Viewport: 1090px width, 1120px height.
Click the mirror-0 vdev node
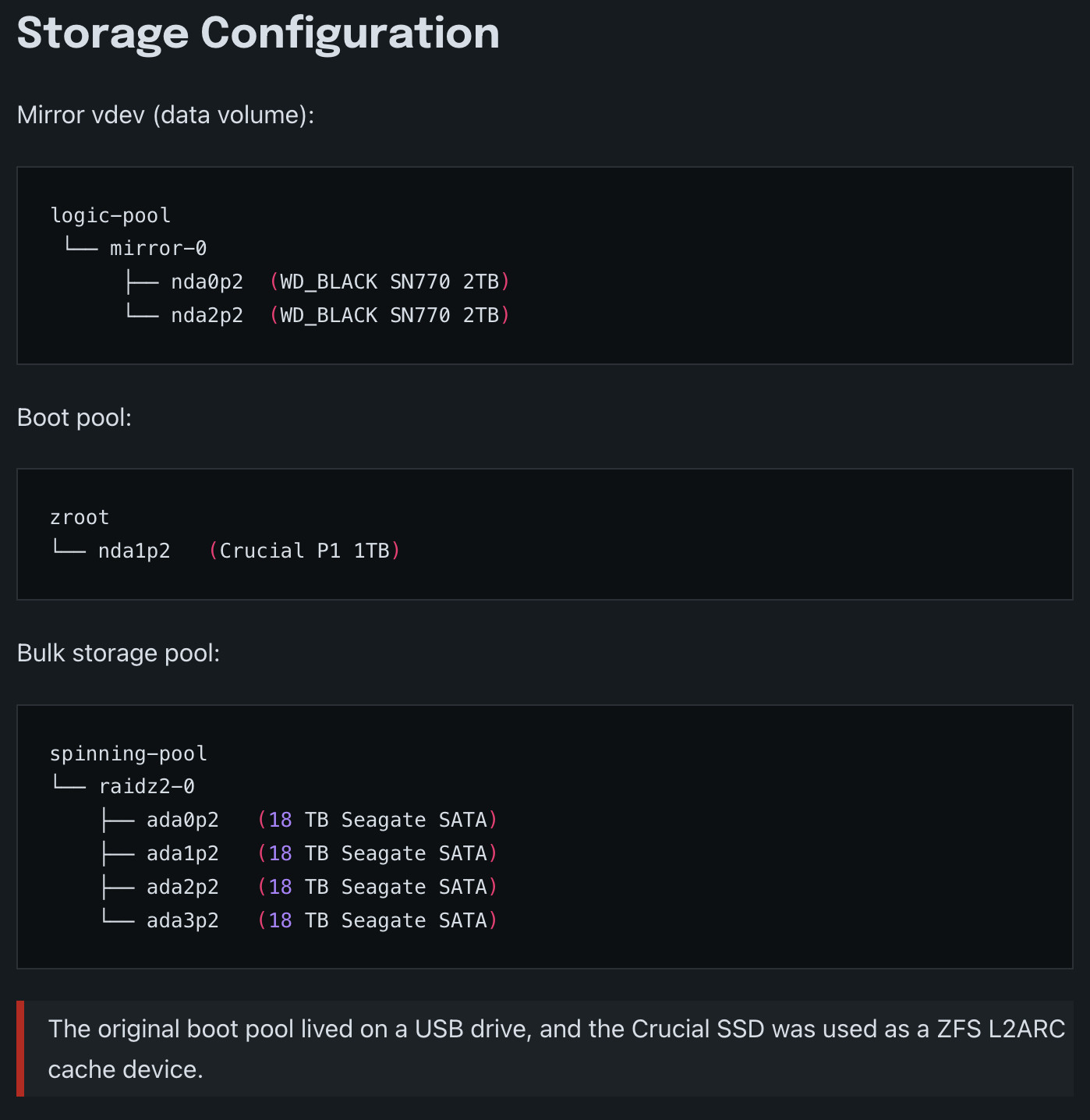157,248
